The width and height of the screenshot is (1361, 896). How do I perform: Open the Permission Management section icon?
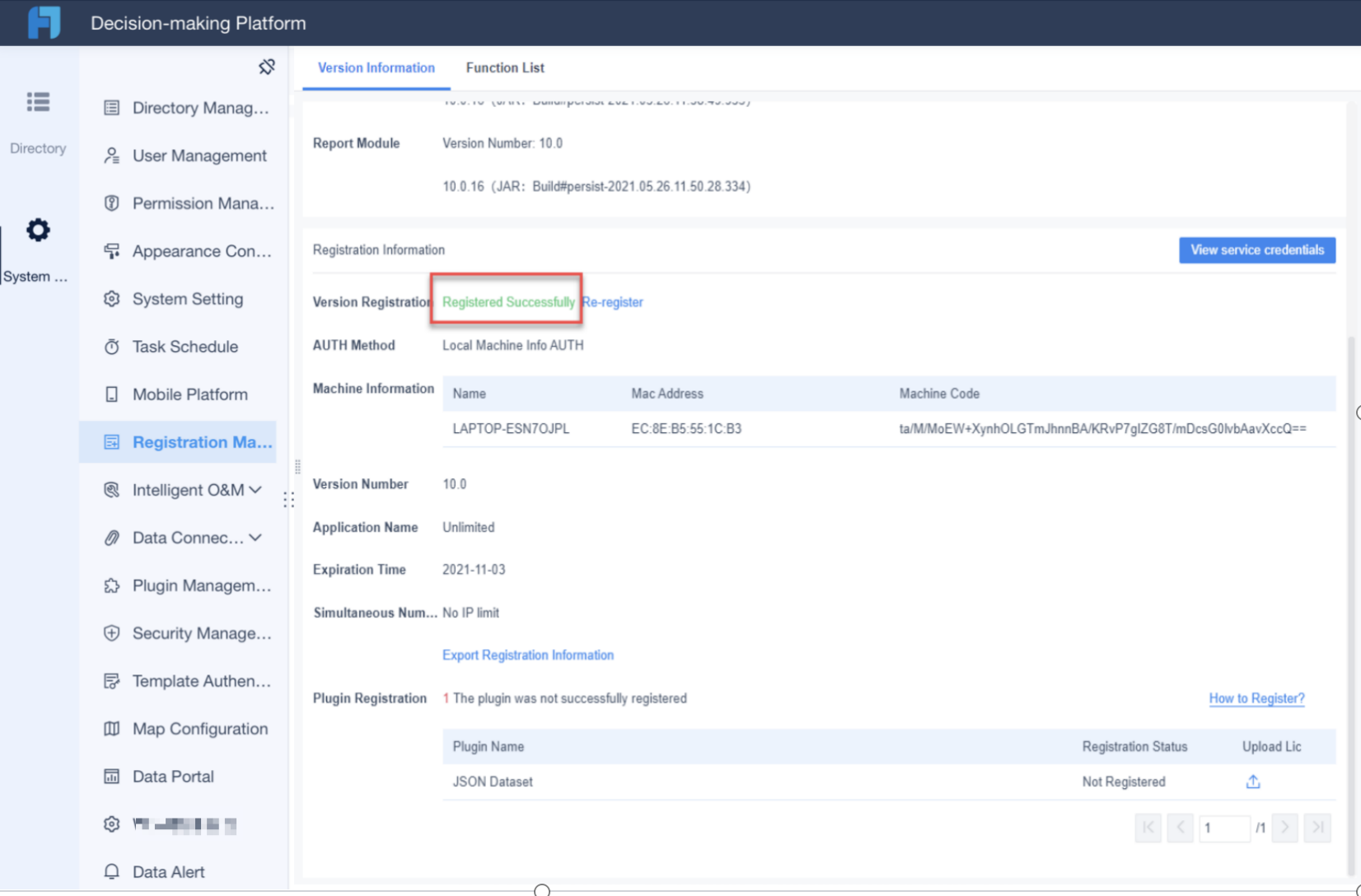pyautogui.click(x=112, y=203)
